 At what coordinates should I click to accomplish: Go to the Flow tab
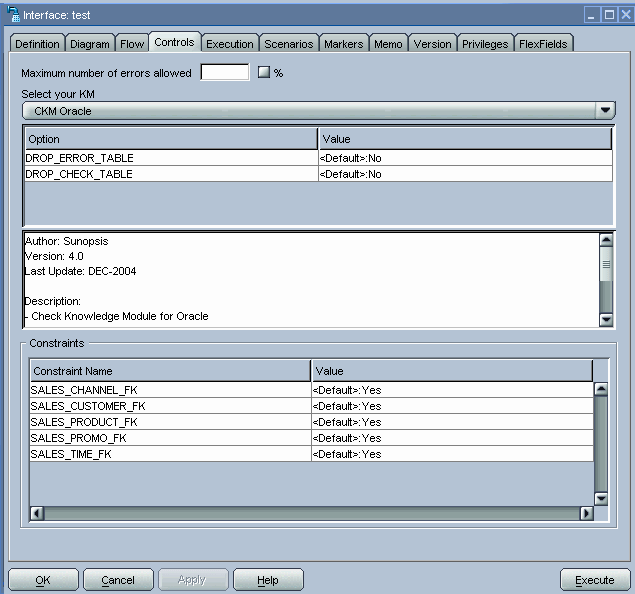(132, 44)
